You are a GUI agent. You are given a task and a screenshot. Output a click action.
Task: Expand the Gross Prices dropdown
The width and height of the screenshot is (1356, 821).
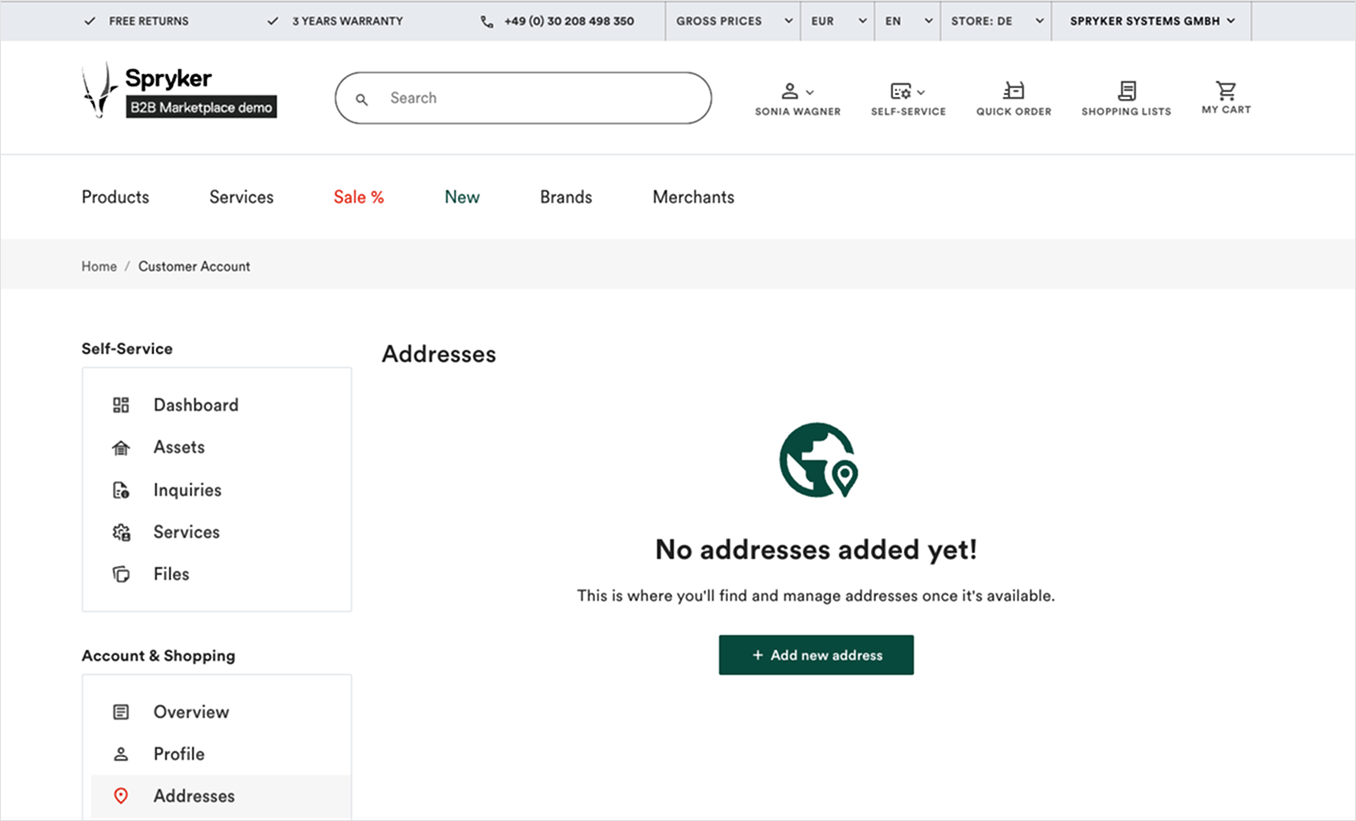pyautogui.click(x=733, y=21)
